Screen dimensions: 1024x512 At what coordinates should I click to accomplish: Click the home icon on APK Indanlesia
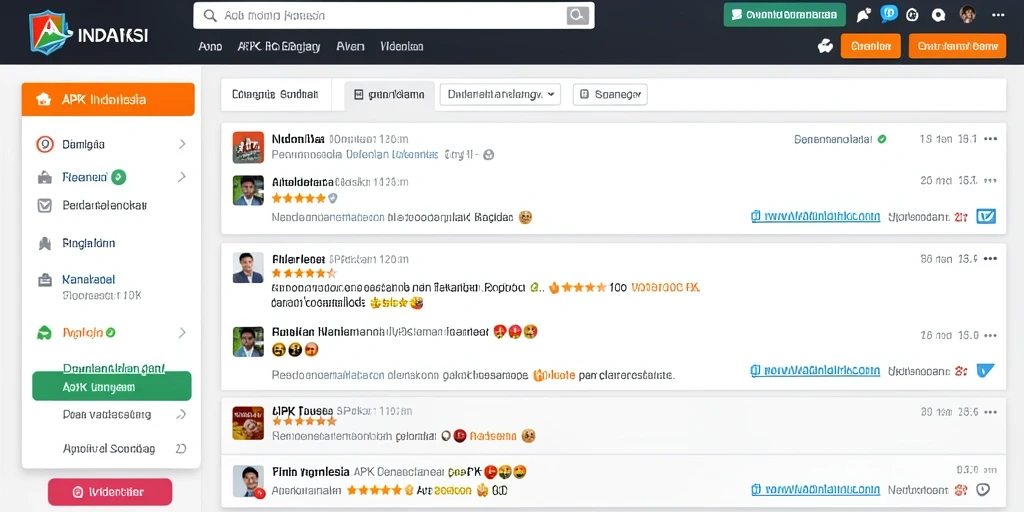coord(44,100)
